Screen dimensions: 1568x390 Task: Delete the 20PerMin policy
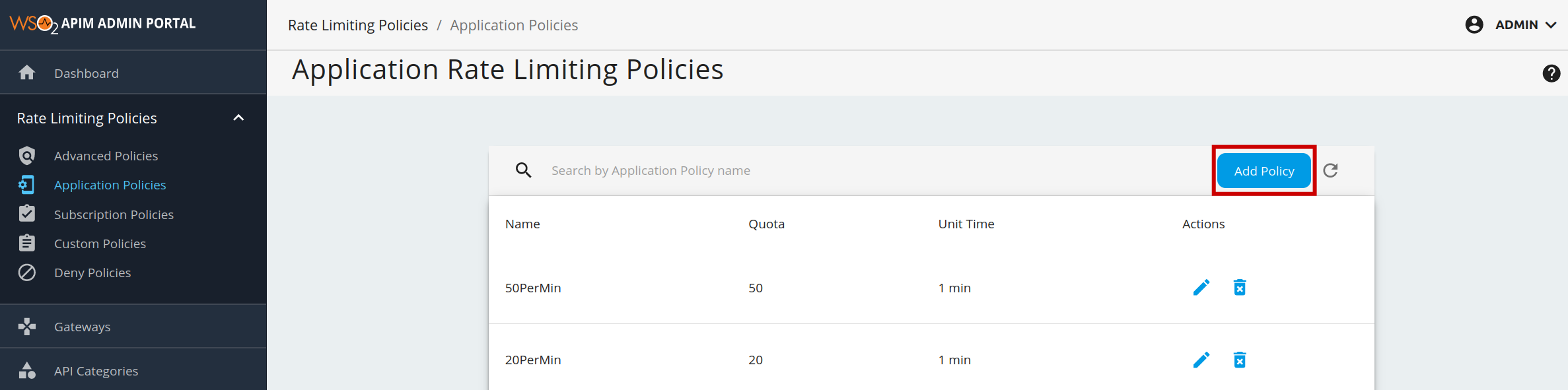(1240, 360)
